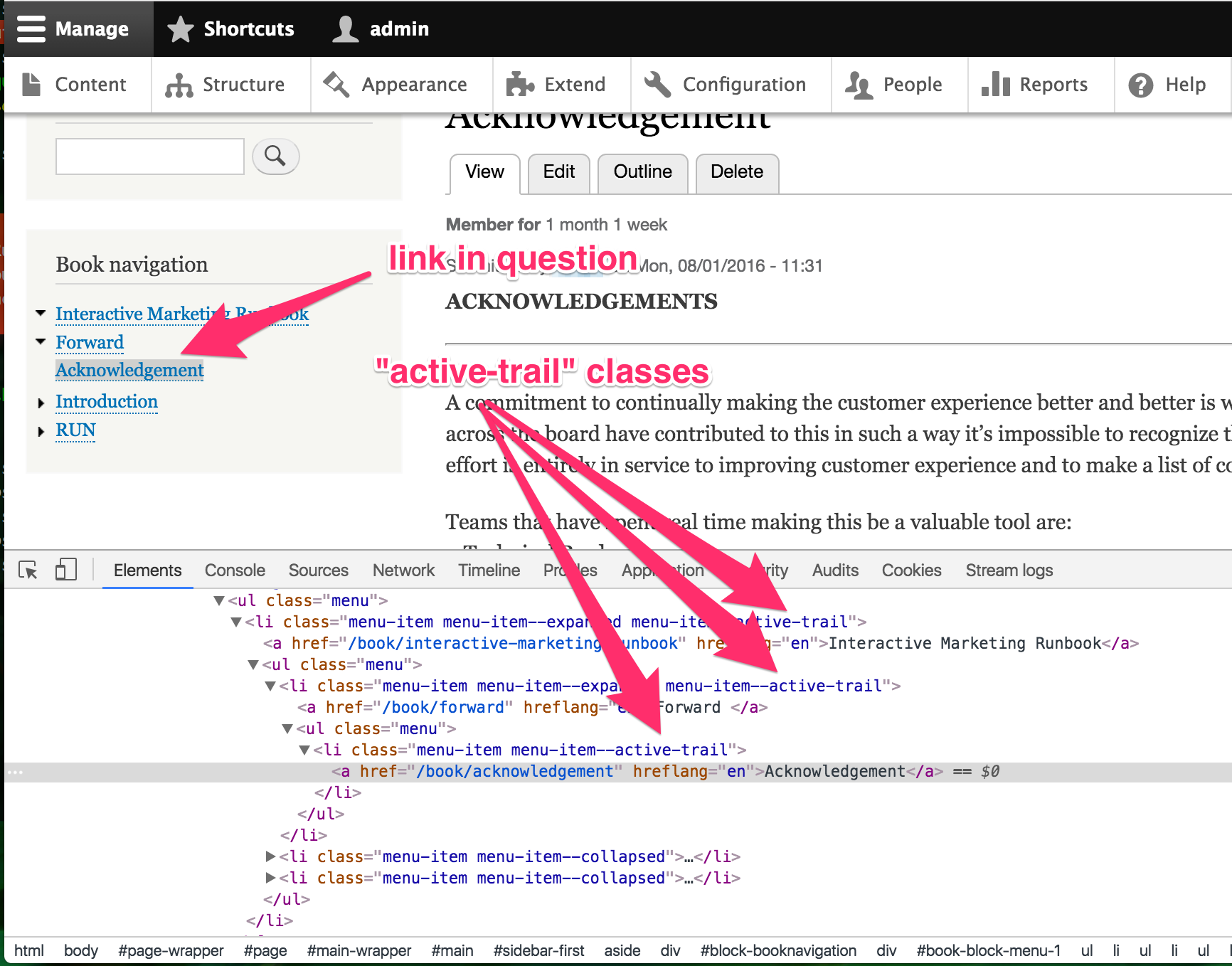Toggle device mode in DevTools

tap(65, 570)
